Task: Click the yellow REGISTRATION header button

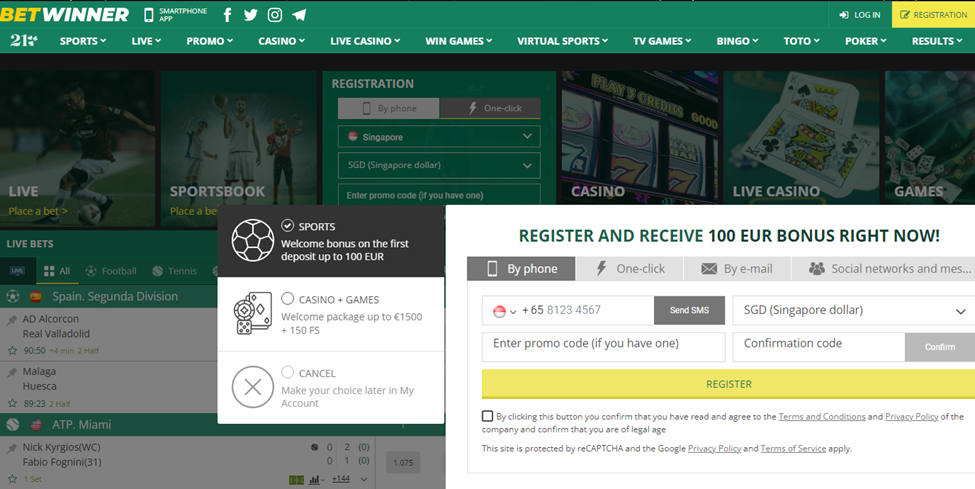Action: (x=933, y=15)
